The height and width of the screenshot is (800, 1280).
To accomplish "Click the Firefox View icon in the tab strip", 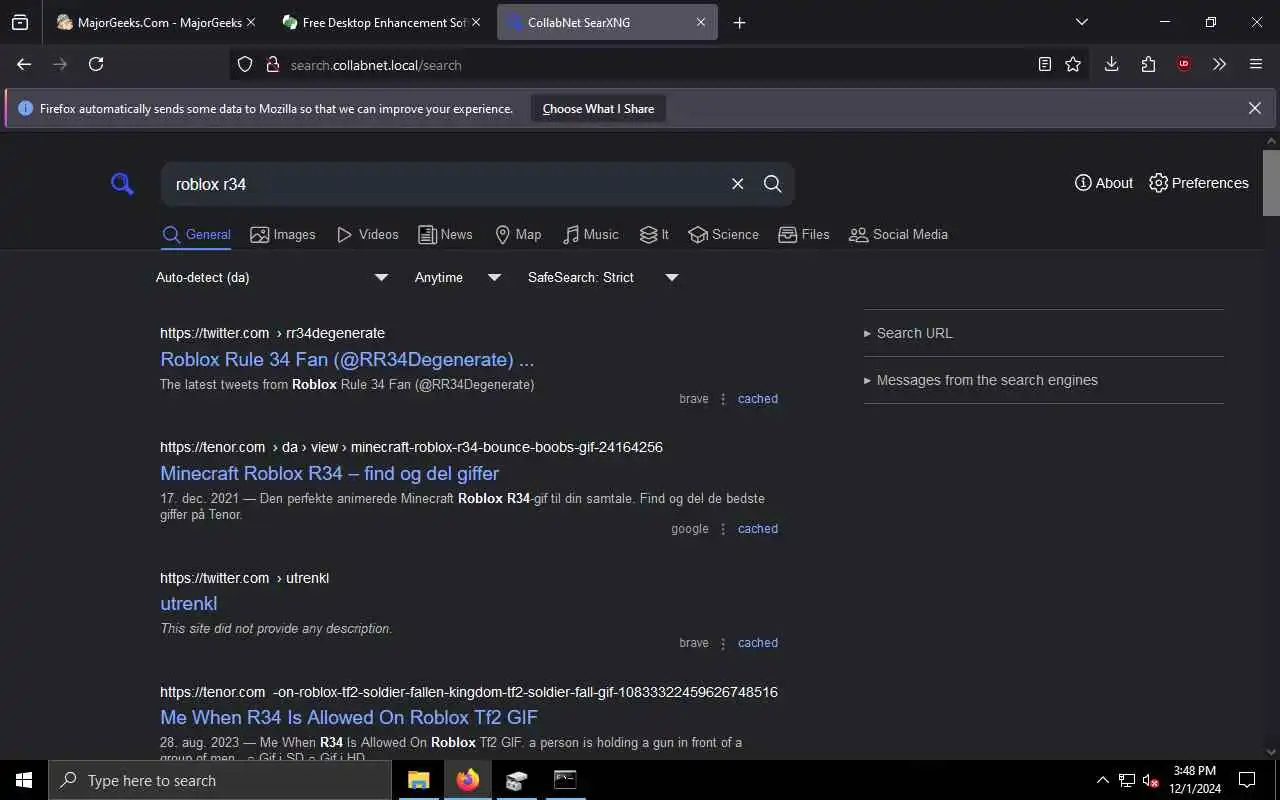I will [20, 22].
